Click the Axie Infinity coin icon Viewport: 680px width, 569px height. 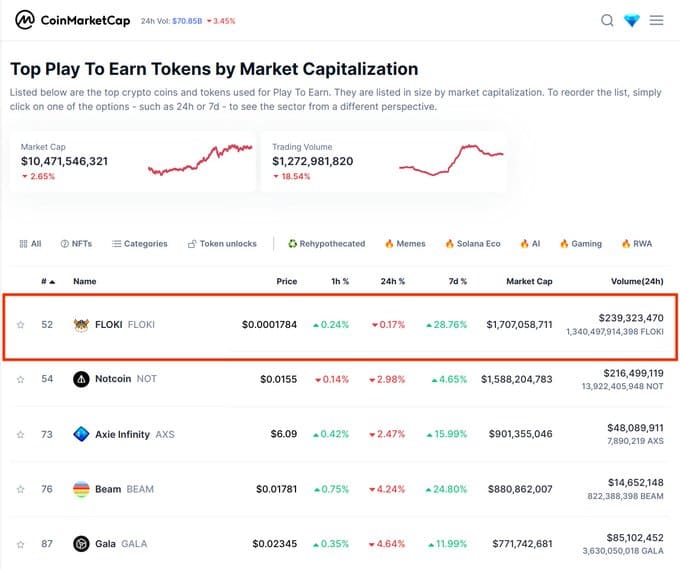click(x=81, y=434)
